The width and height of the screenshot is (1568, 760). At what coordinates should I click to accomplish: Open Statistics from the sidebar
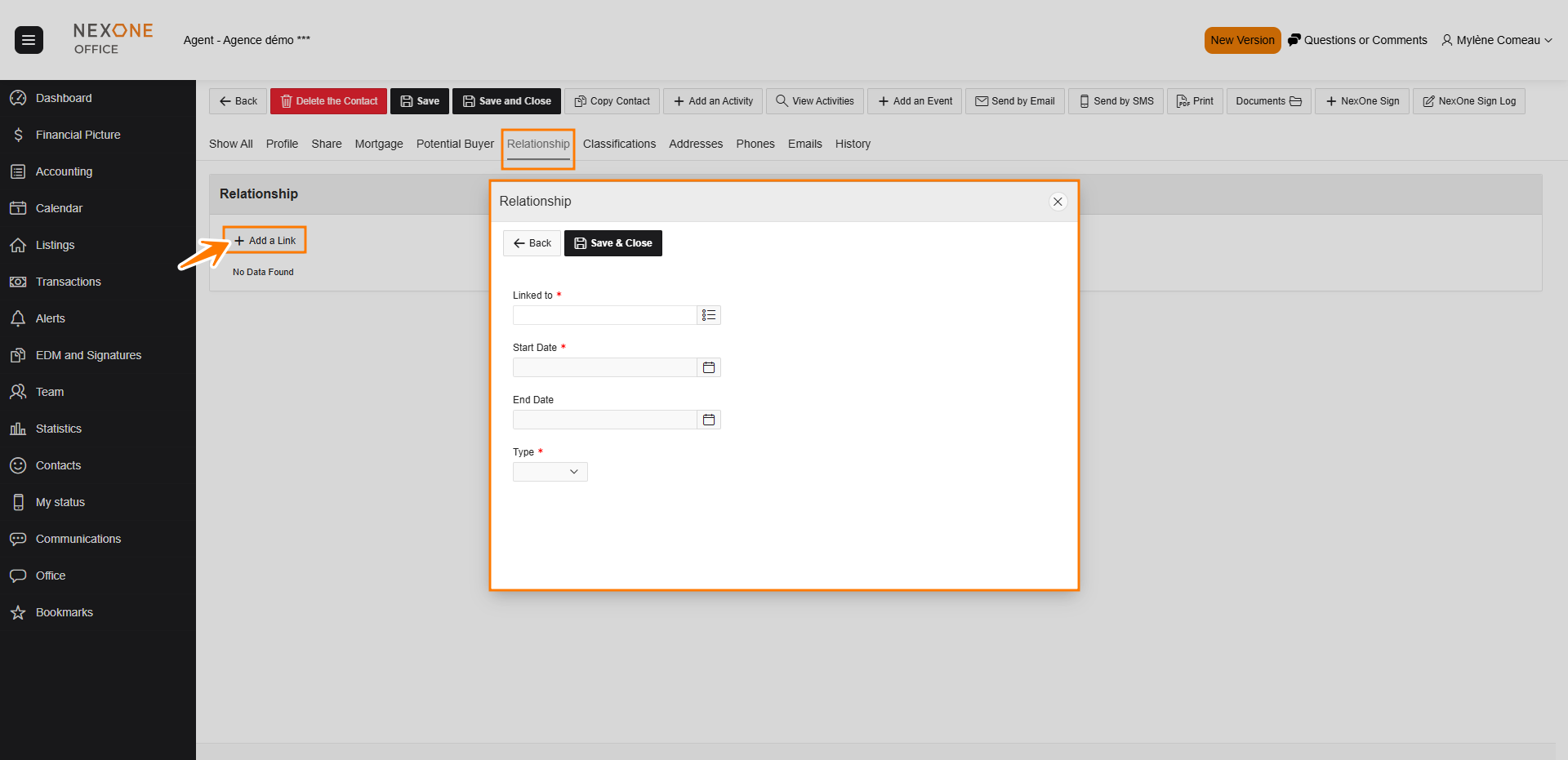coord(58,429)
